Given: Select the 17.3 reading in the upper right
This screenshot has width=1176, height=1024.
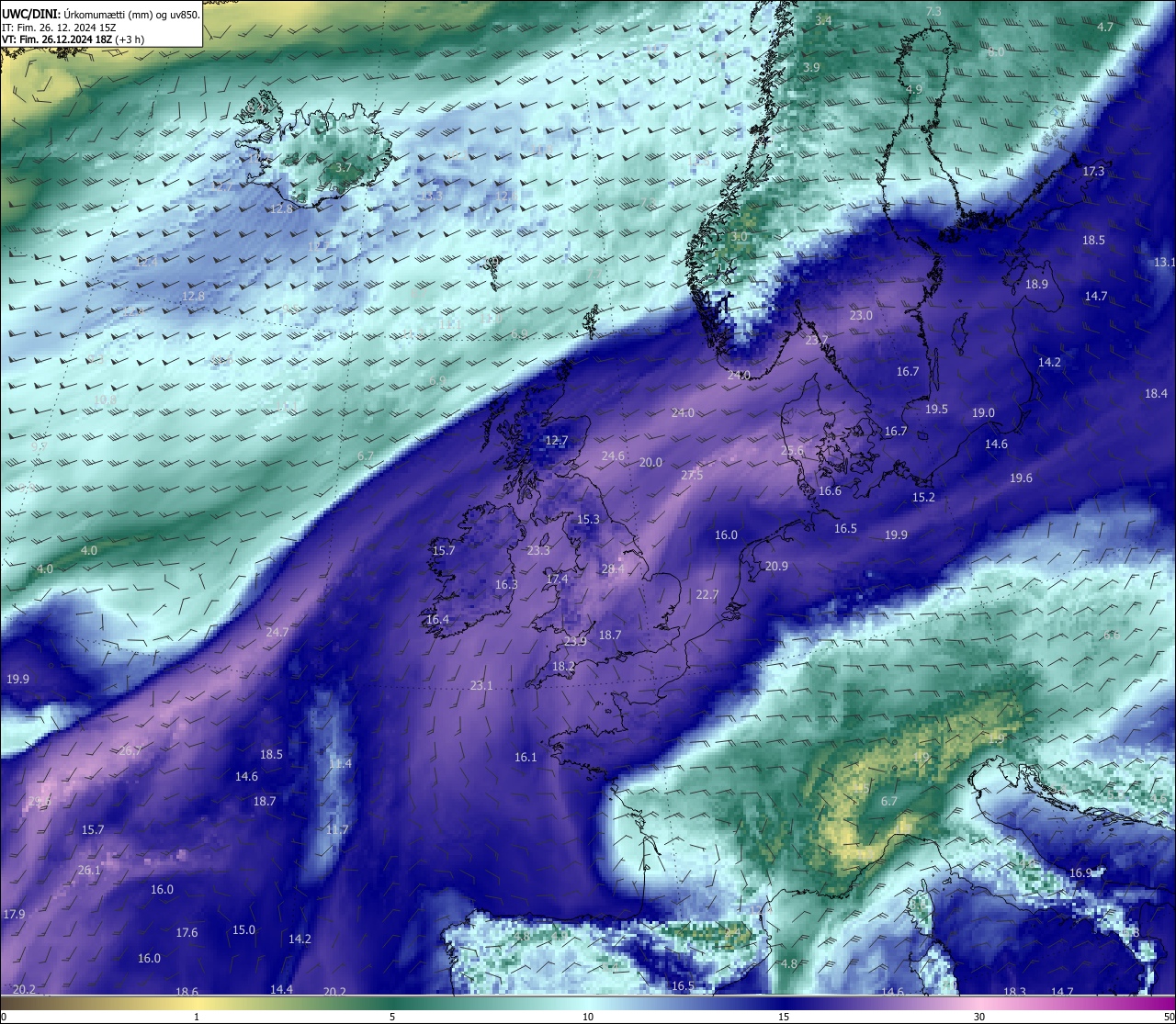Looking at the screenshot, I should pos(1093,172).
